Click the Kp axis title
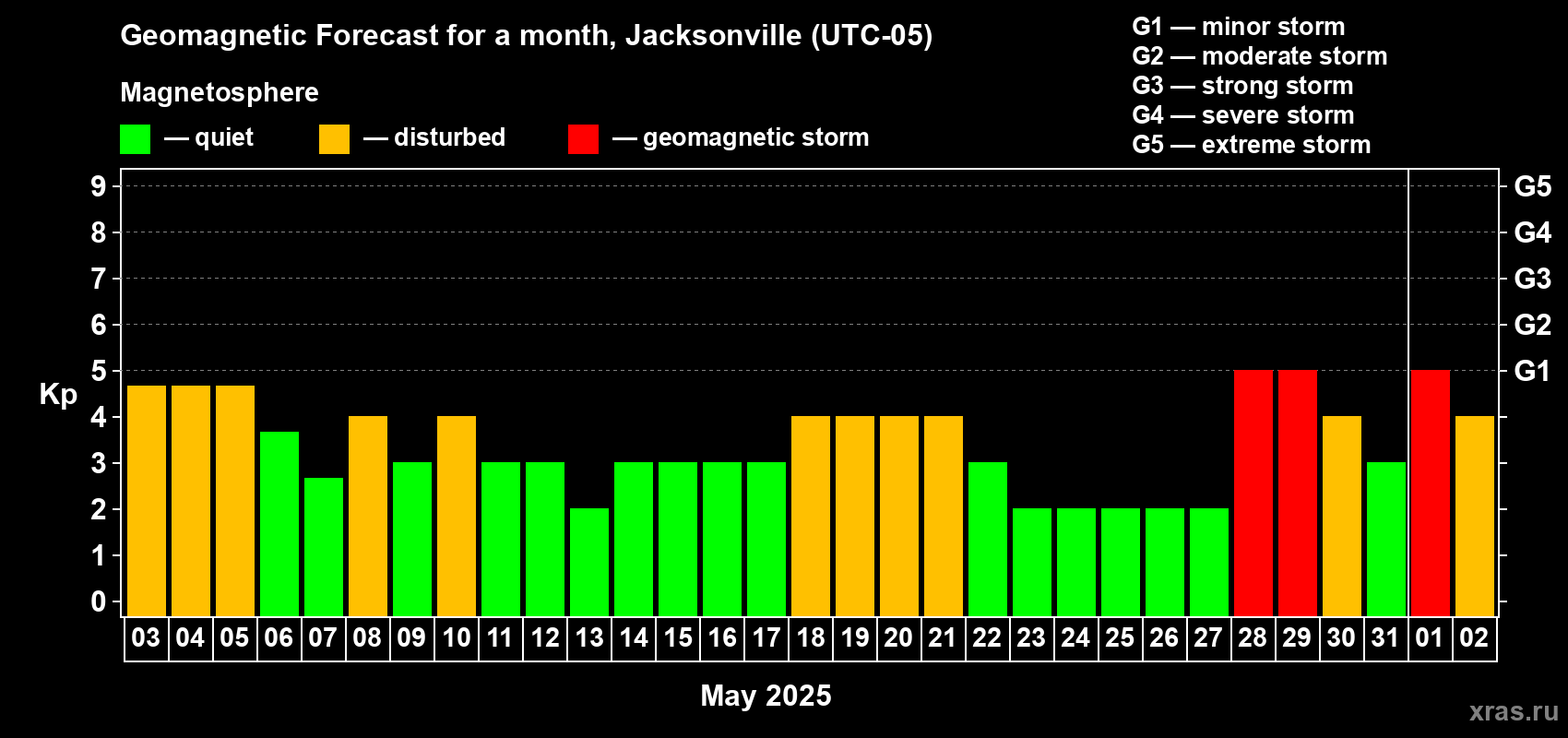Screen dimensions: 1568x738 tap(58, 395)
